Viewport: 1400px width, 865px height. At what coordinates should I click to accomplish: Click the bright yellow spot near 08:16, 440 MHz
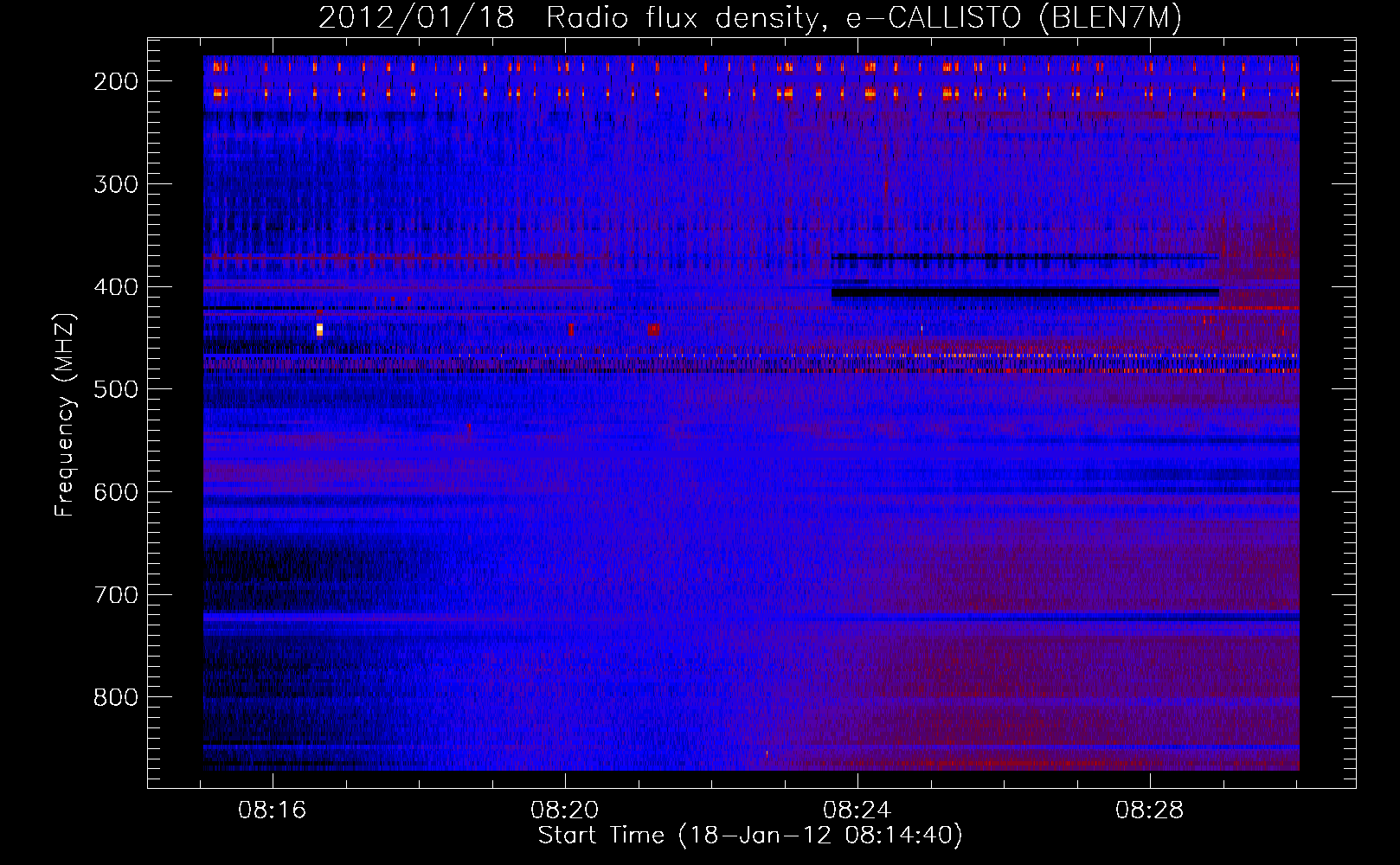pos(319,329)
